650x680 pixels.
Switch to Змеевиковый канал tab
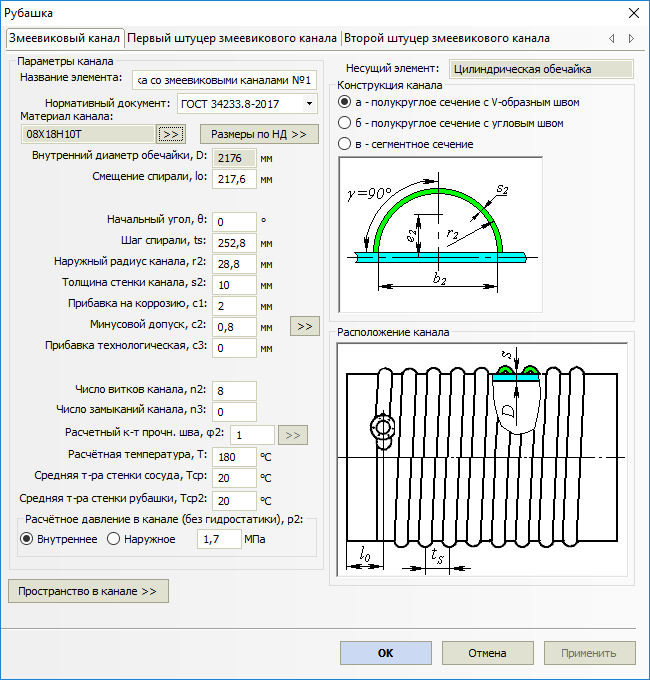[x=65, y=38]
